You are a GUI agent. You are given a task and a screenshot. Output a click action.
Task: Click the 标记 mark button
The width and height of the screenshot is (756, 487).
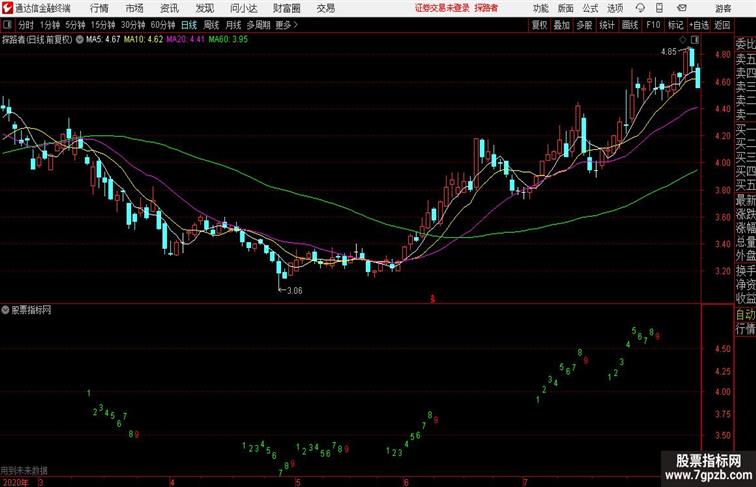point(675,25)
